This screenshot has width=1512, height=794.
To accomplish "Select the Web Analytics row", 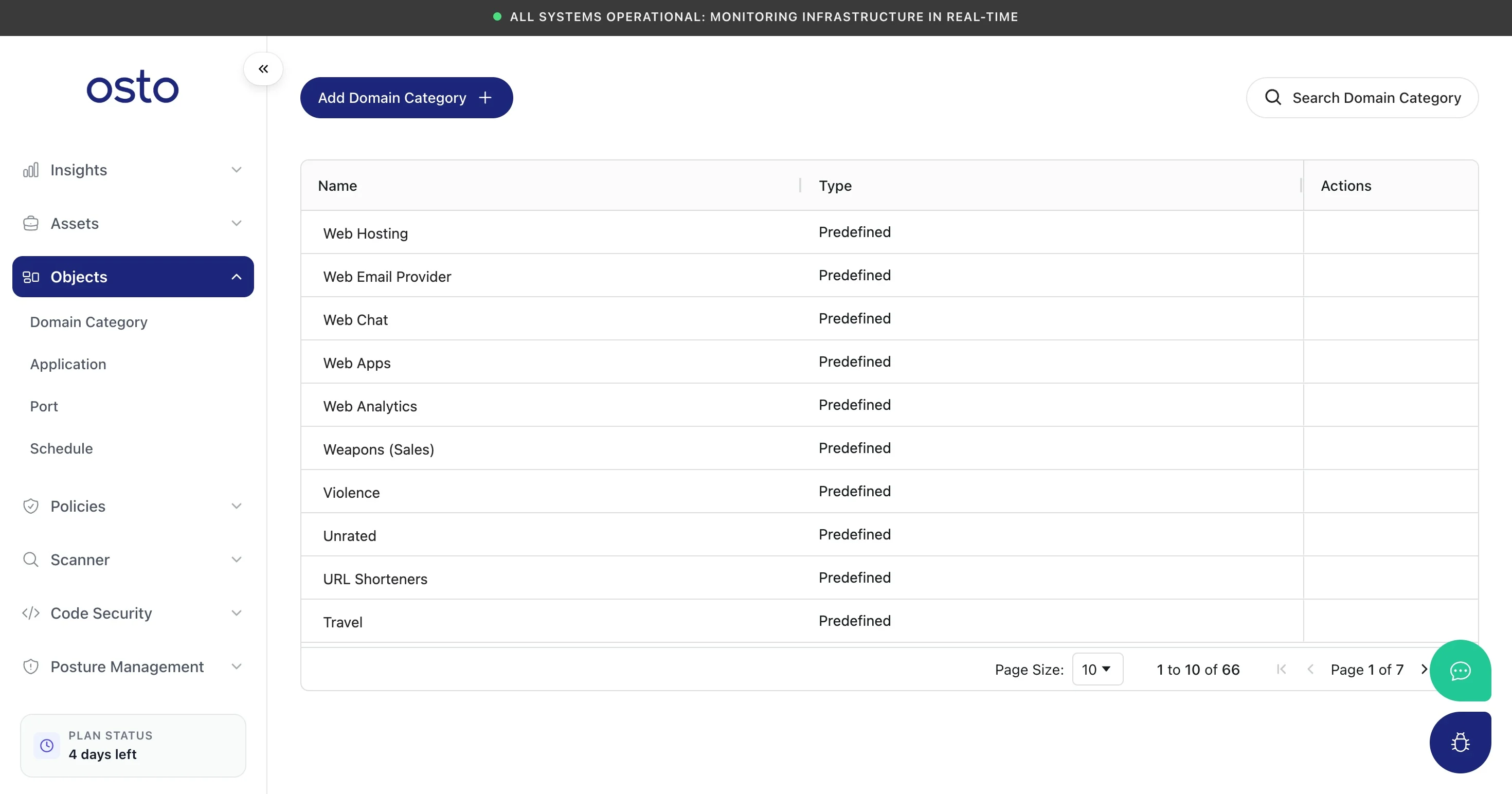I will (x=889, y=405).
